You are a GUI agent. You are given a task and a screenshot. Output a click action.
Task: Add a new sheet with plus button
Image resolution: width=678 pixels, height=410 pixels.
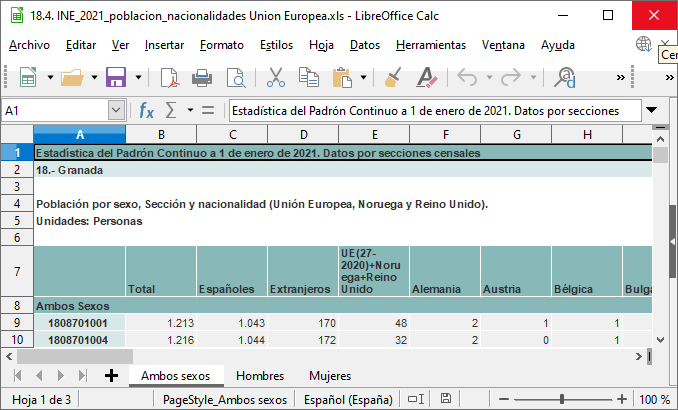coord(111,376)
